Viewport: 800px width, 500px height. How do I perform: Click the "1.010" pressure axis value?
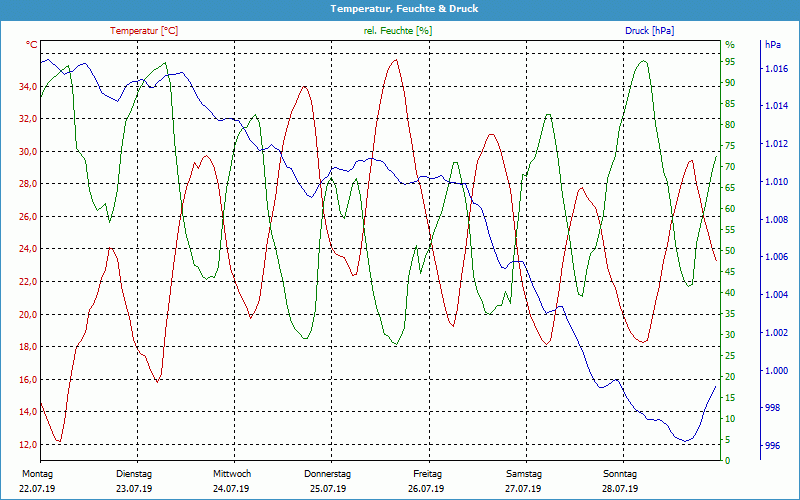[x=776, y=182]
